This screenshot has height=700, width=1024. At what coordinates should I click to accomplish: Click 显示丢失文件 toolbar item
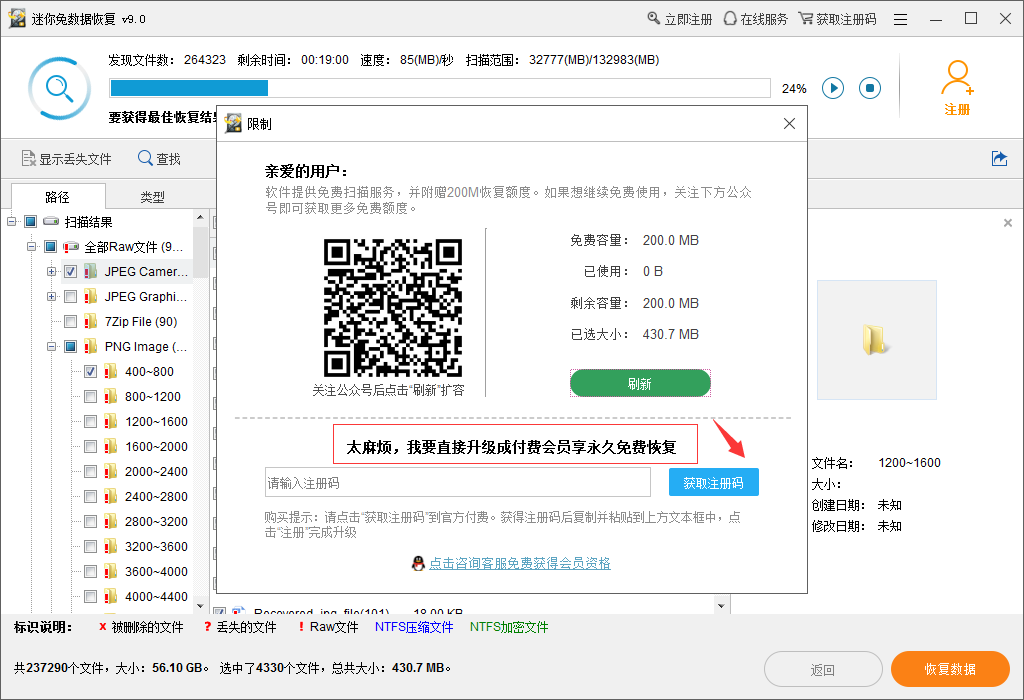[x=66, y=159]
